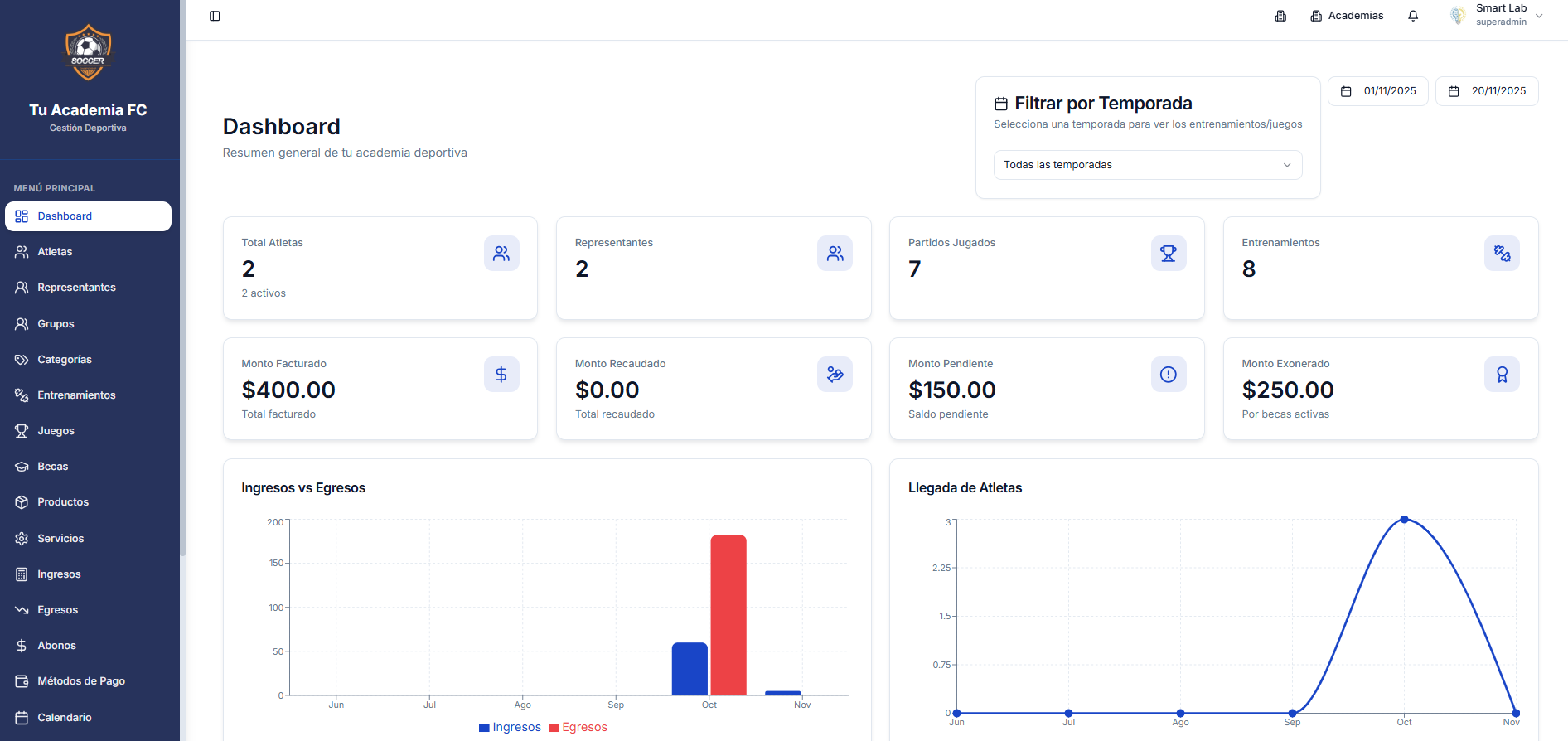Open the 01/11/2025 start date picker
This screenshot has height=741, width=1568.
1378,91
